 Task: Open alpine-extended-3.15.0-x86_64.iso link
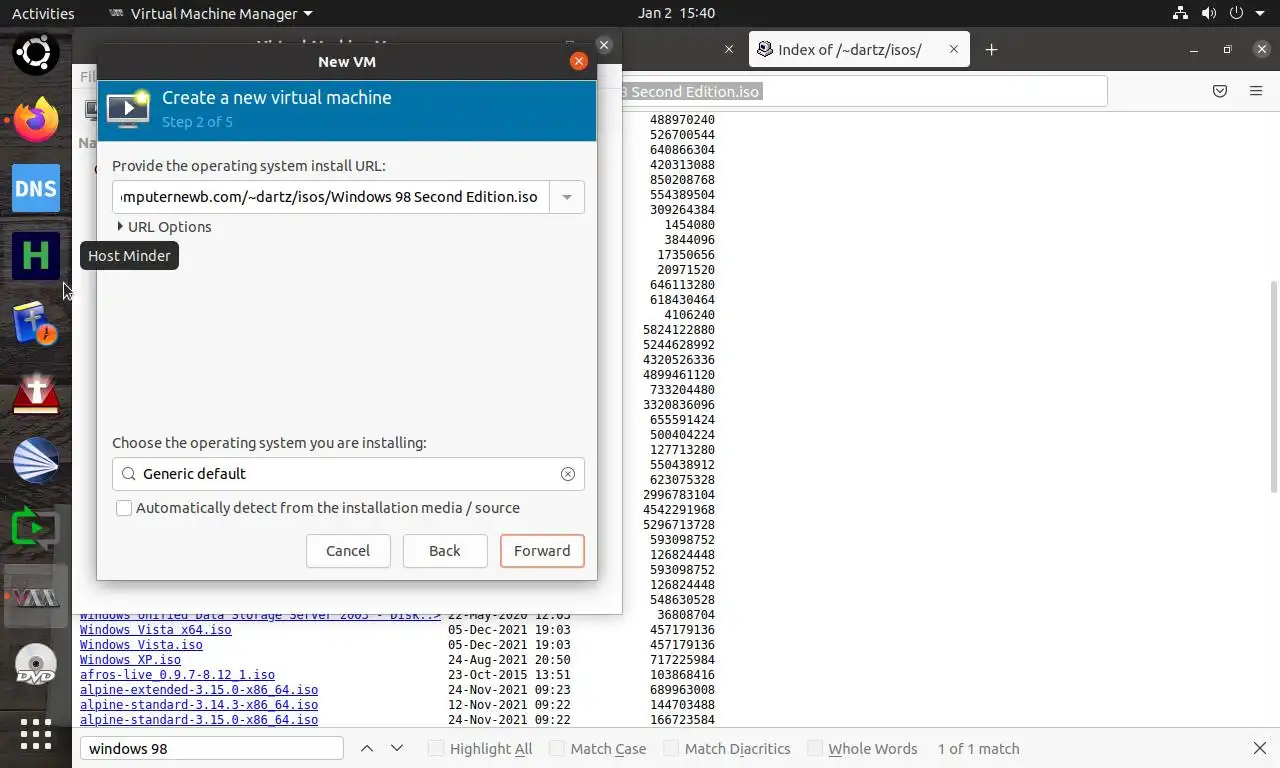click(199, 690)
